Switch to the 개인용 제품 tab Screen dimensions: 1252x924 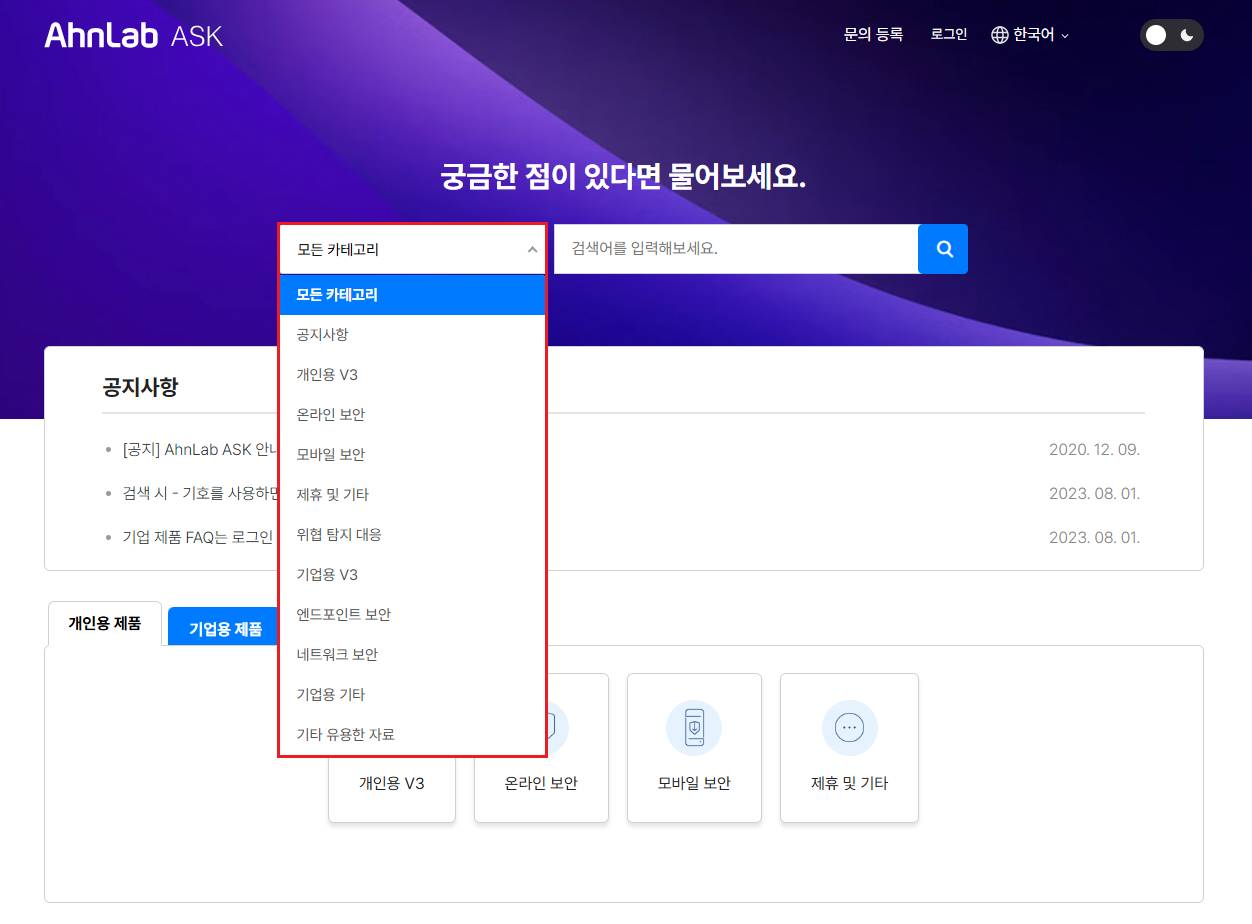coord(105,624)
